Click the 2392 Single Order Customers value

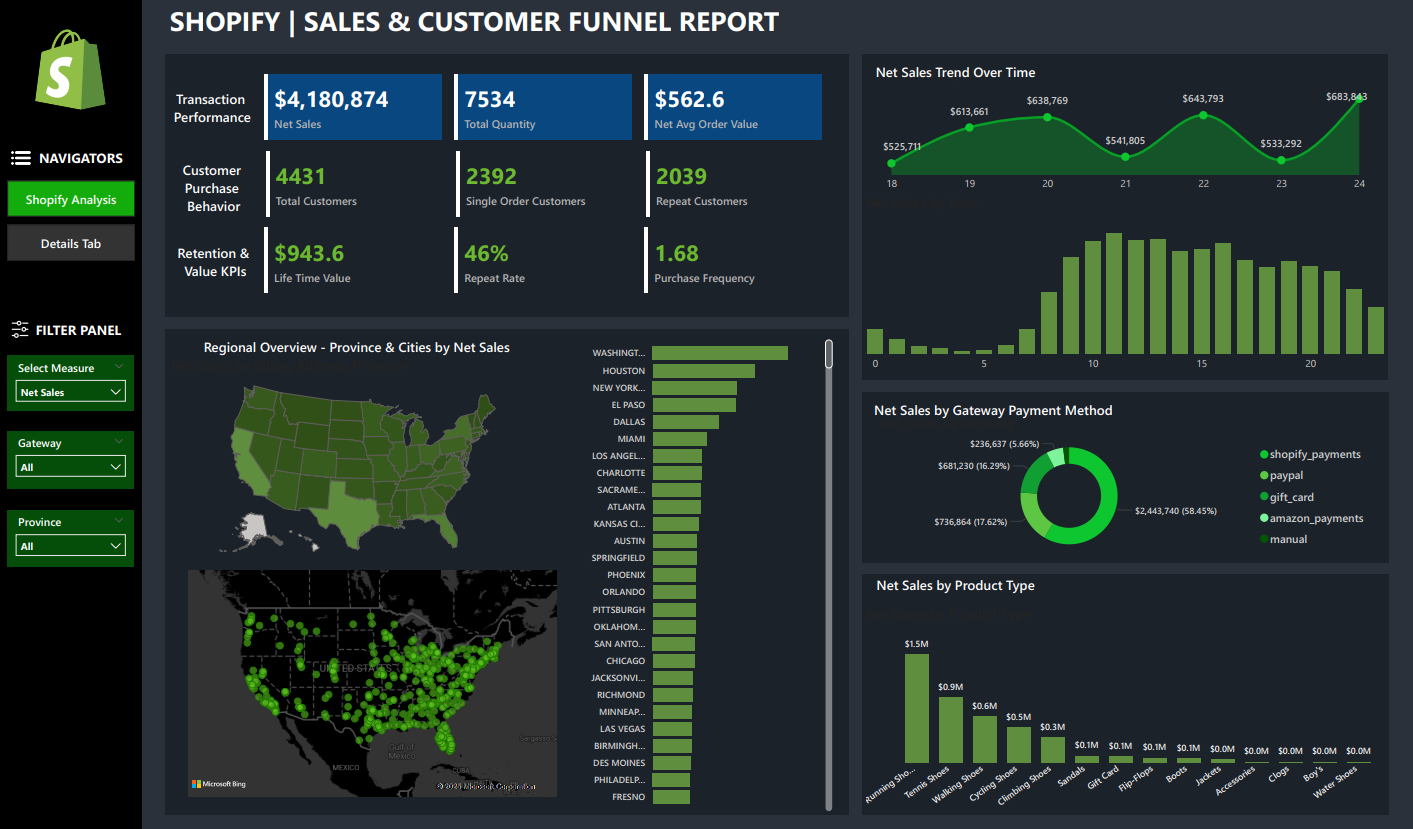tap(491, 176)
